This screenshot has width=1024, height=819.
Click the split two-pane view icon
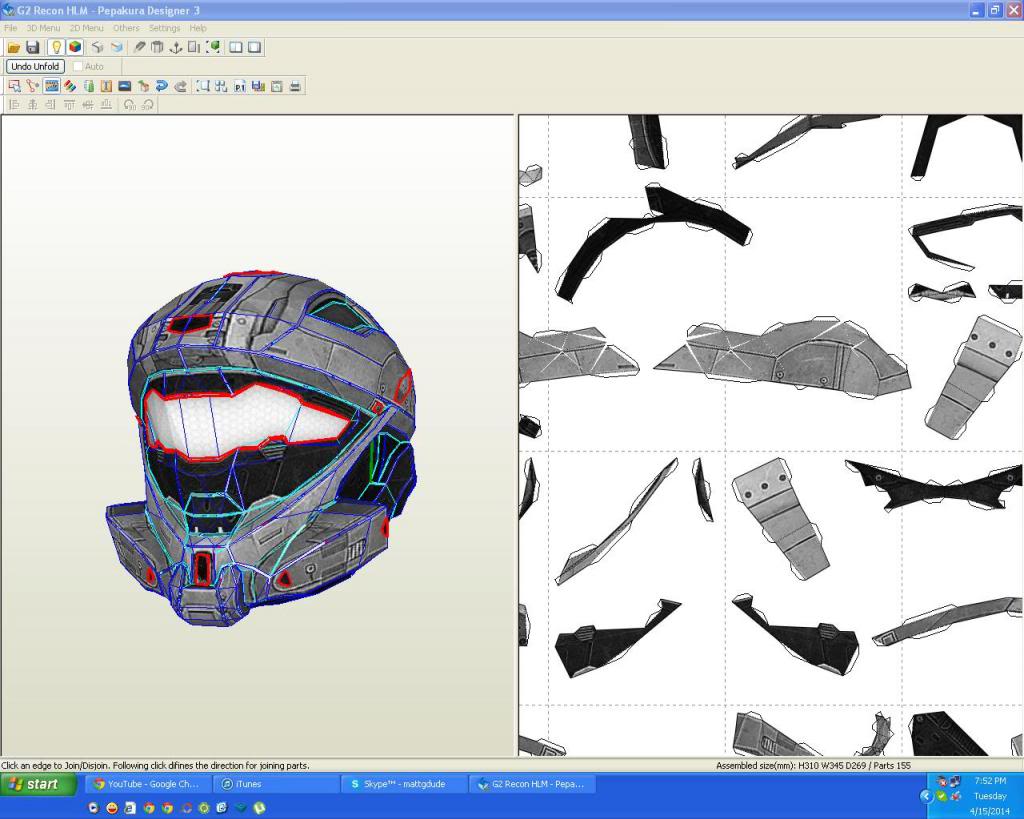[236, 47]
